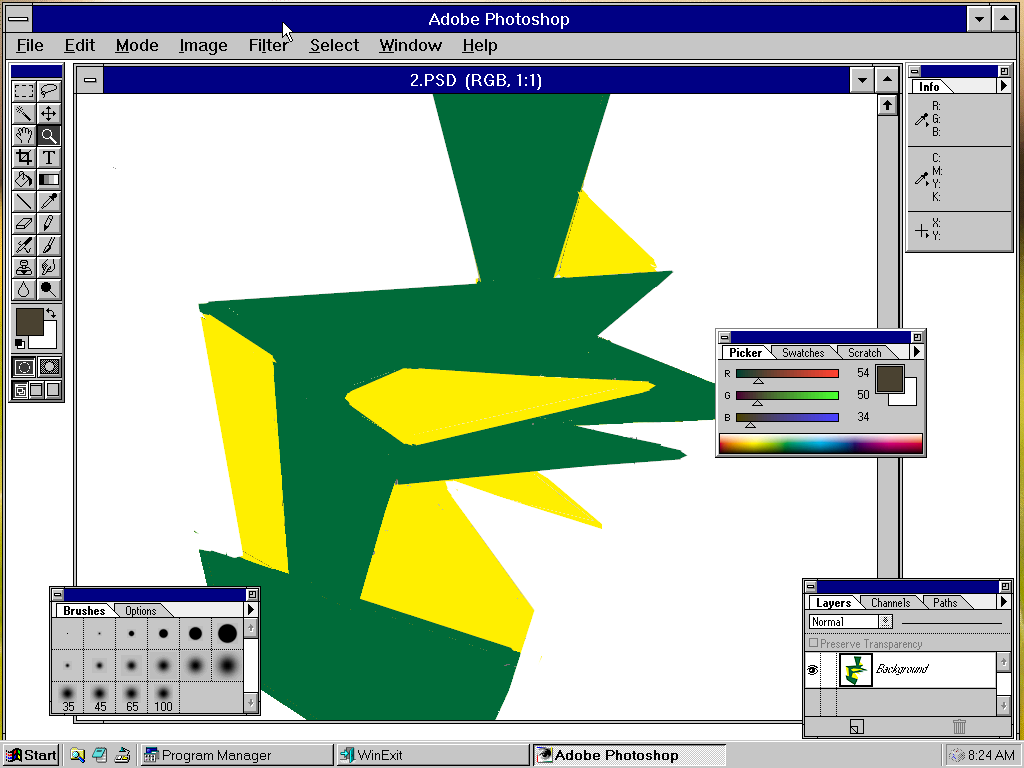1024x768 pixels.
Task: Enable Preserve Transparency in the Layers palette
Action: coord(814,643)
